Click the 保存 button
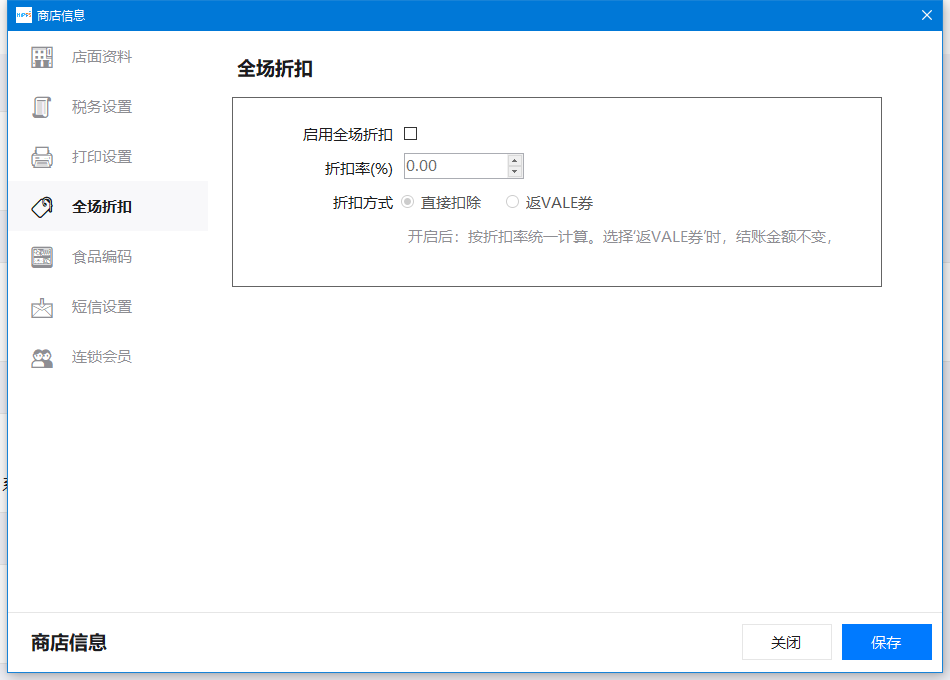The height and width of the screenshot is (680, 950). pos(886,642)
